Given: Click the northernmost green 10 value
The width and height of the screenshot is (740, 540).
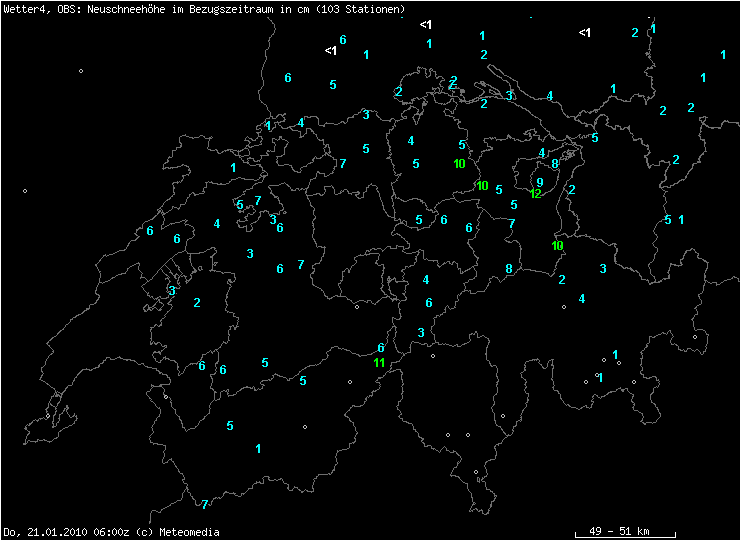Looking at the screenshot, I should click(x=459, y=163).
